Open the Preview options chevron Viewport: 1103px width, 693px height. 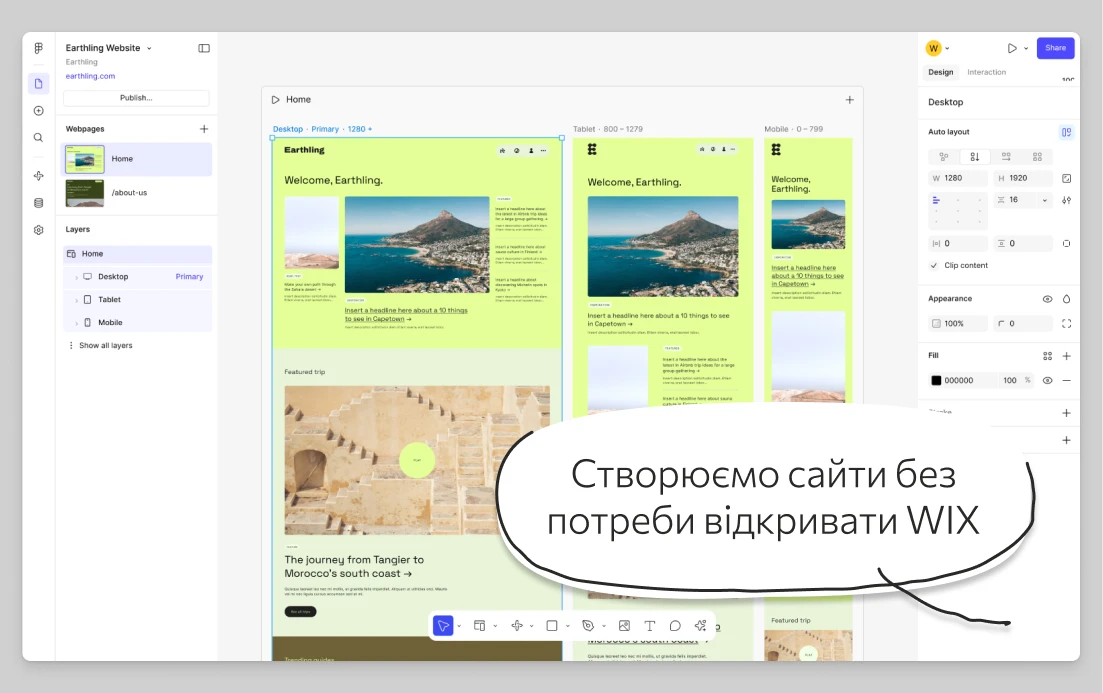pos(1026,49)
